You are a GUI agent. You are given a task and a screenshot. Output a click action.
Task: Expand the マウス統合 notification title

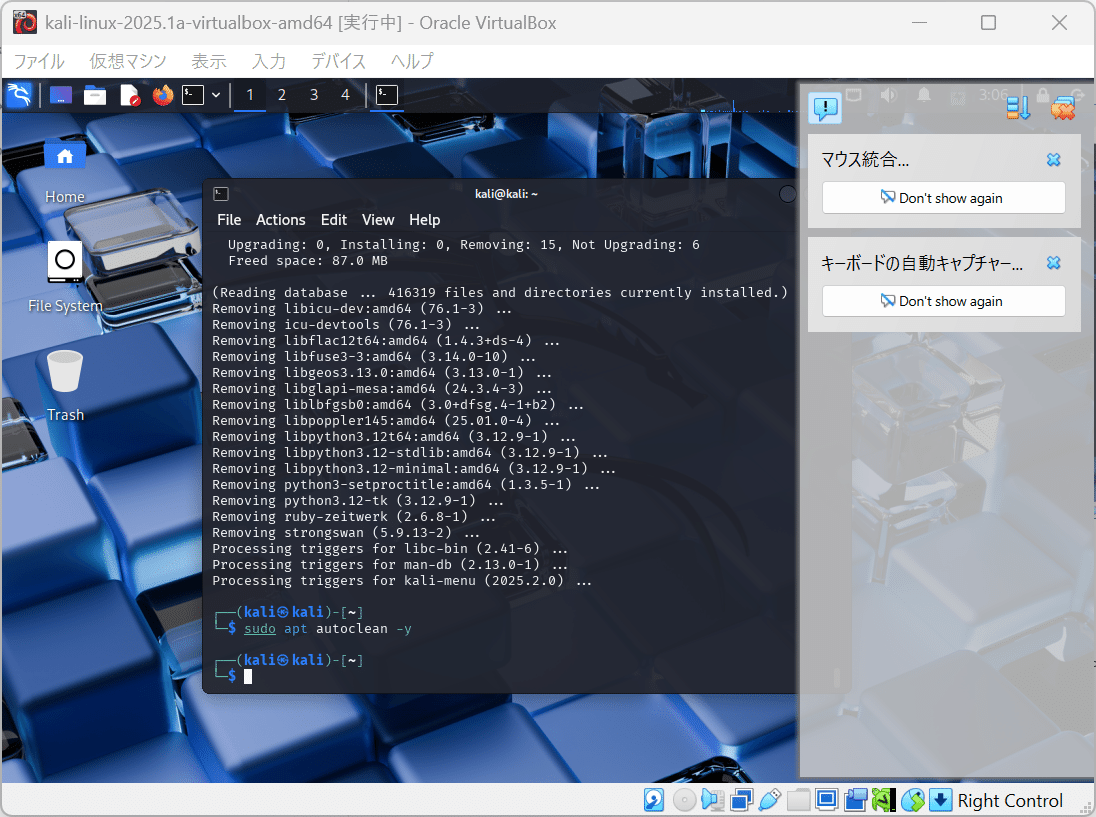(x=865, y=160)
